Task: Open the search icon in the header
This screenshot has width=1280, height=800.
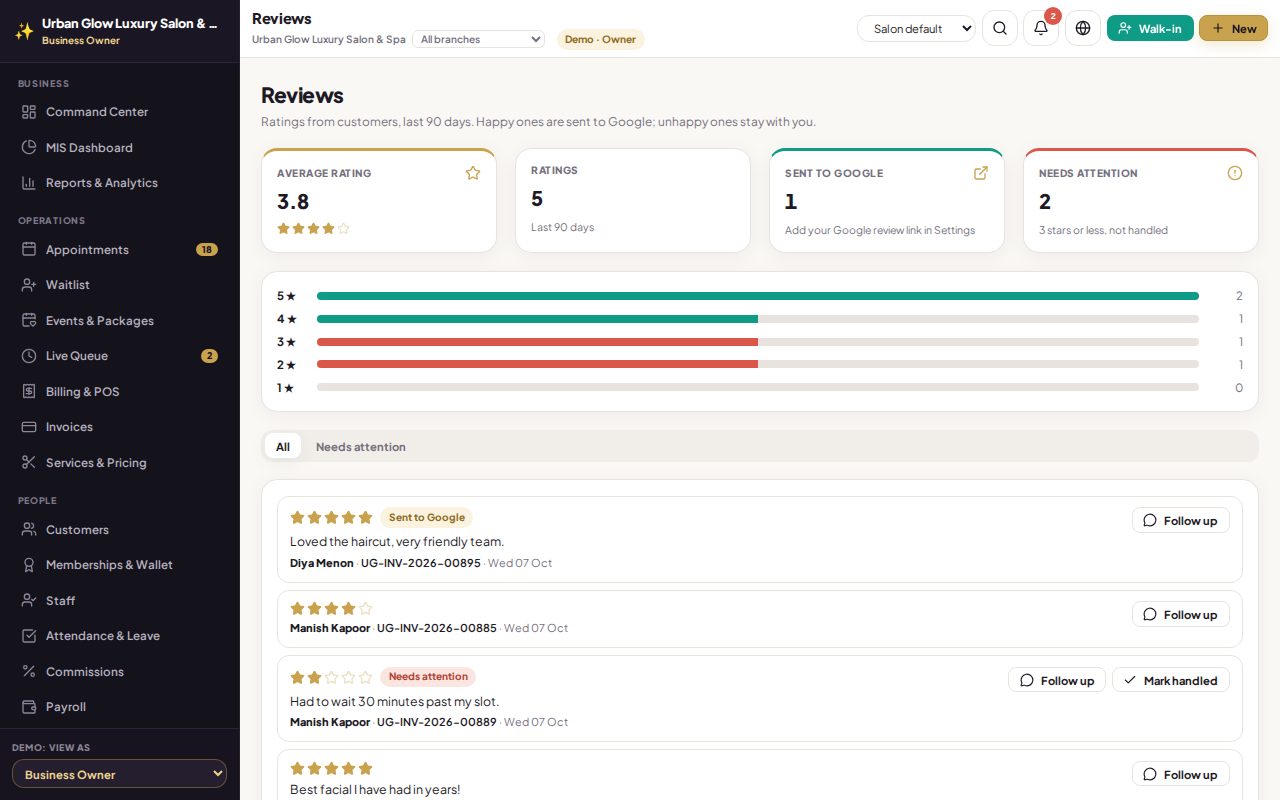Action: [1000, 28]
